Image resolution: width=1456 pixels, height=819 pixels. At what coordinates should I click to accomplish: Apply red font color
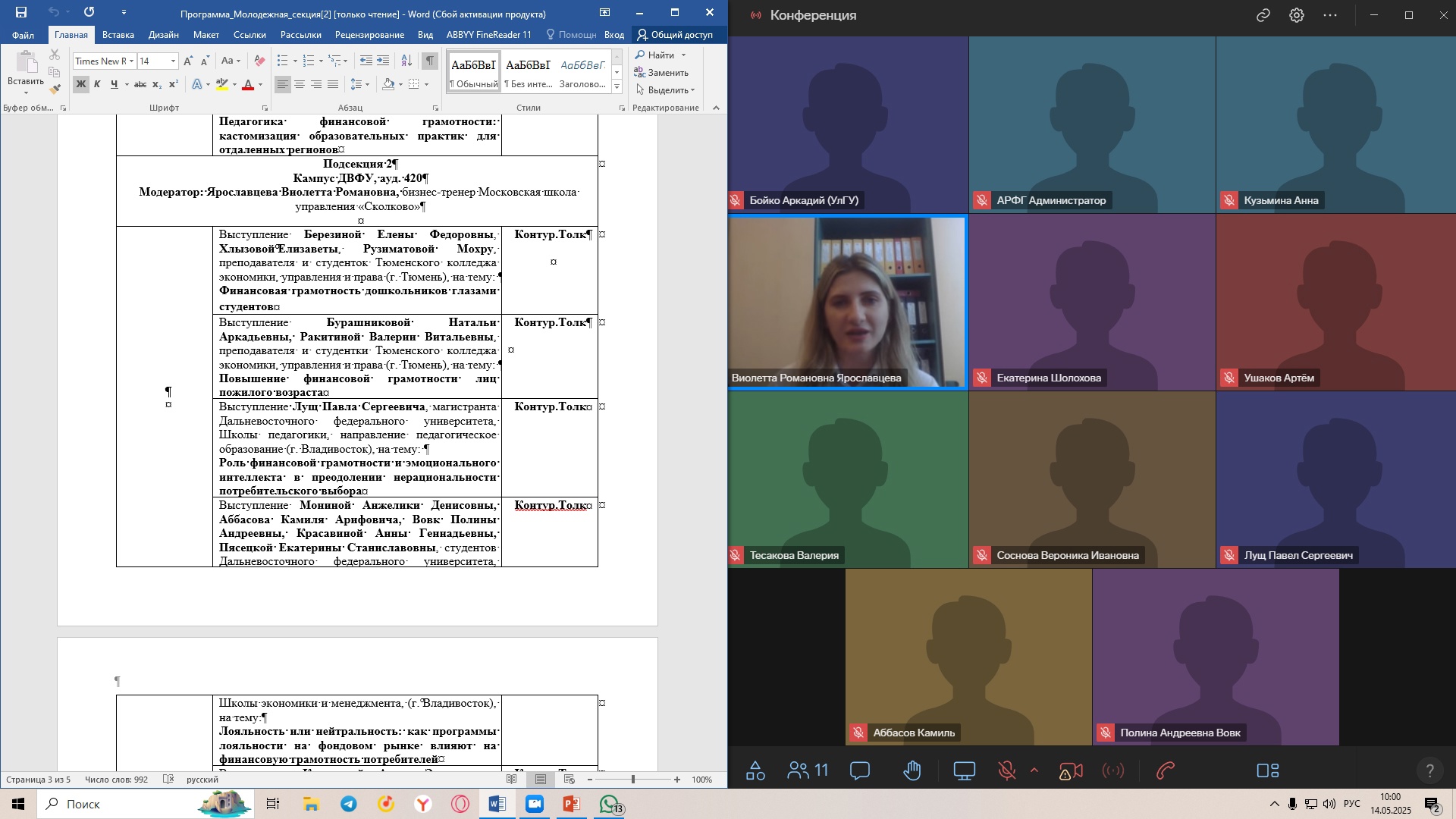click(248, 84)
